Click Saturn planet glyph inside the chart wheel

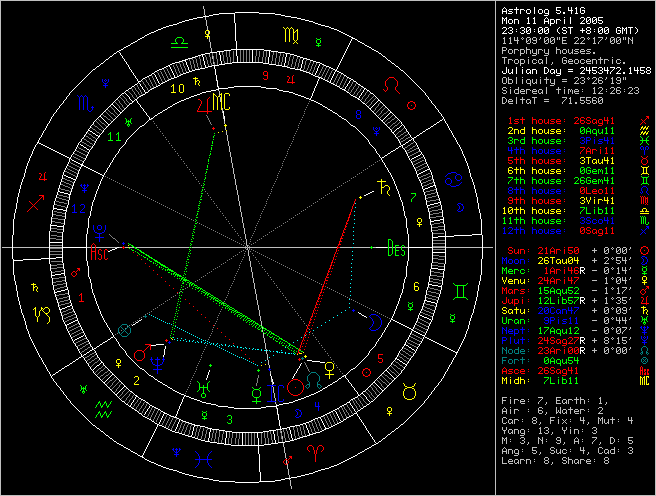click(x=381, y=185)
